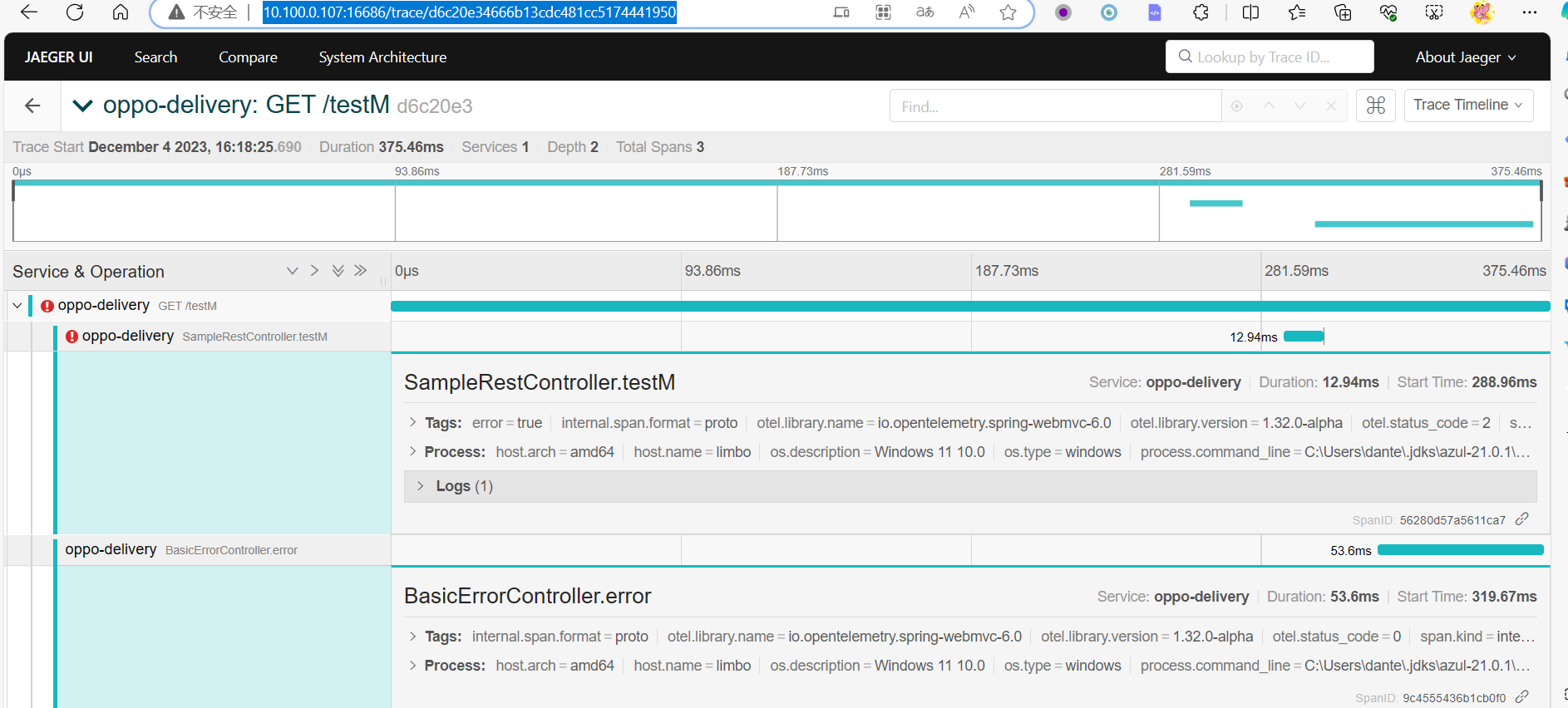Screen dimensions: 1568x708
Task: Copy deep link for span 9c4555436b1cb0f0
Action: coord(1522,697)
